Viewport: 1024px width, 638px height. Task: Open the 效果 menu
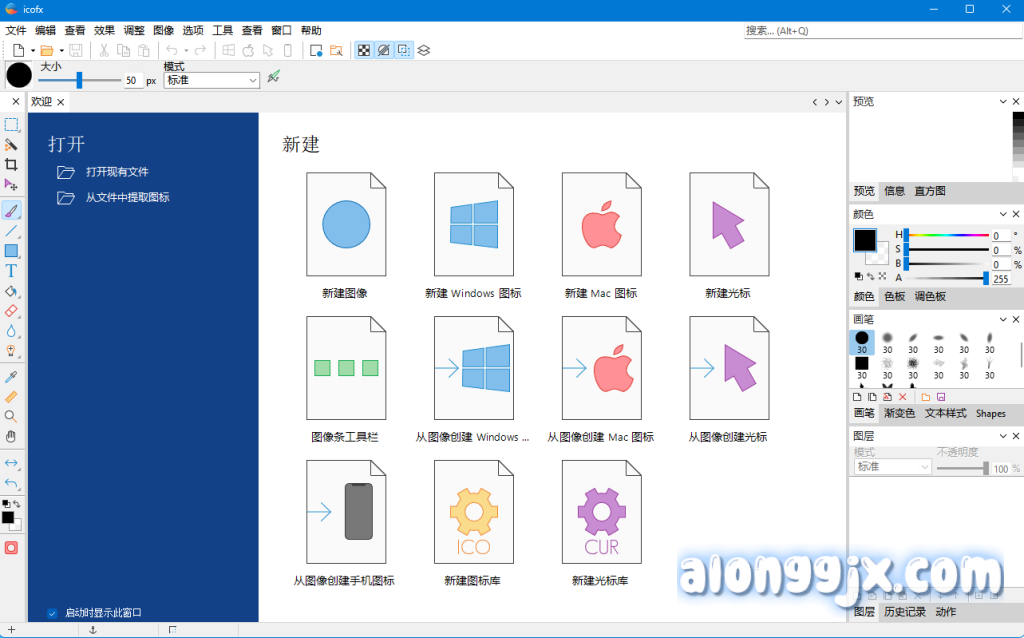click(x=104, y=31)
